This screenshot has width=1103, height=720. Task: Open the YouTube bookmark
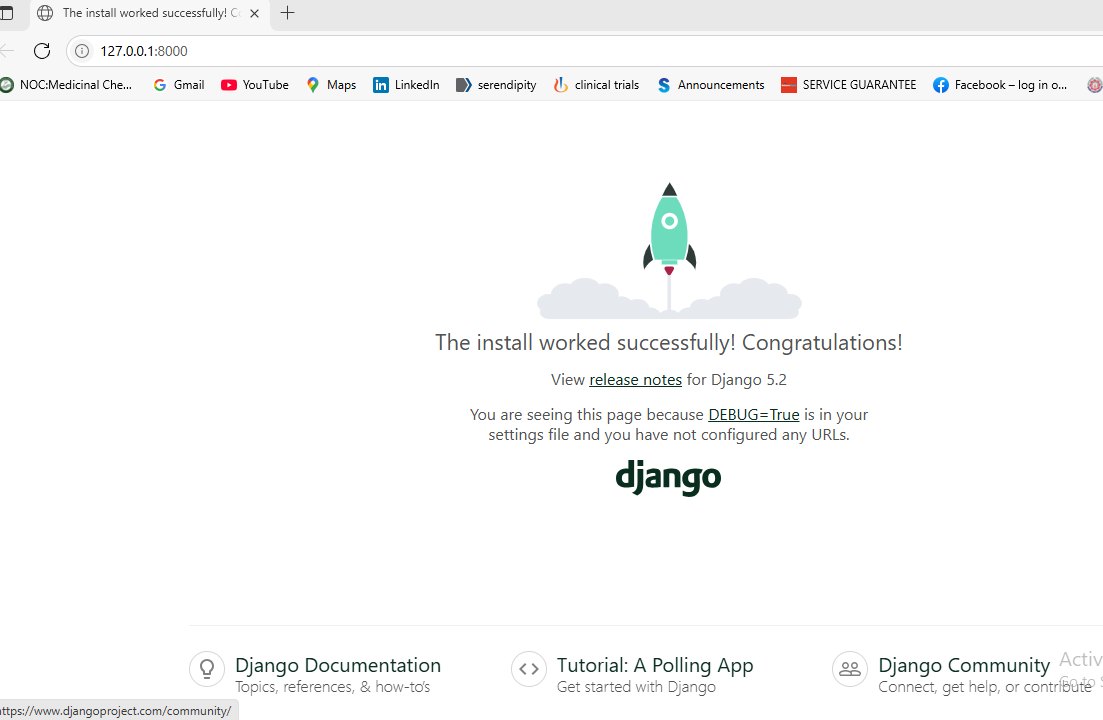(255, 85)
